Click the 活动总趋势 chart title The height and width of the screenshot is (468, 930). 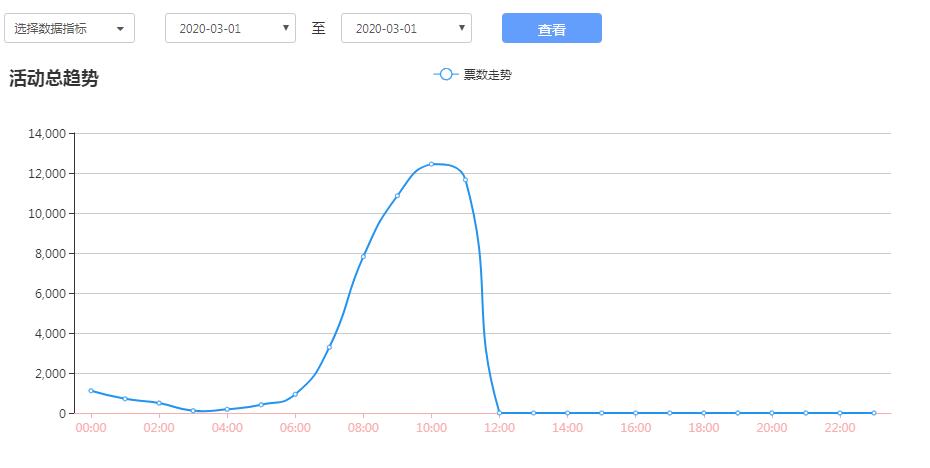tap(54, 79)
